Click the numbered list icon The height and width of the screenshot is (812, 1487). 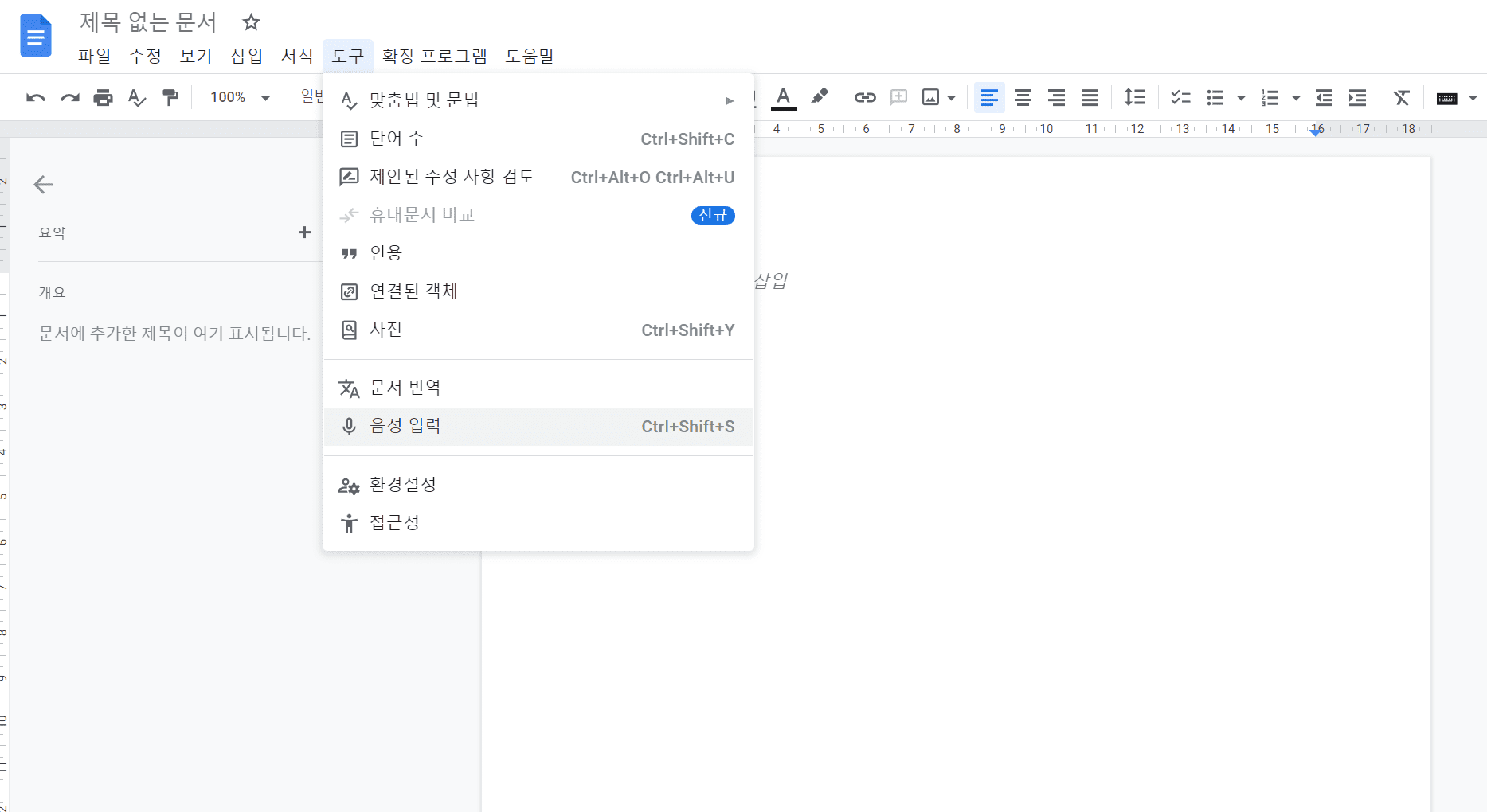click(x=1270, y=97)
